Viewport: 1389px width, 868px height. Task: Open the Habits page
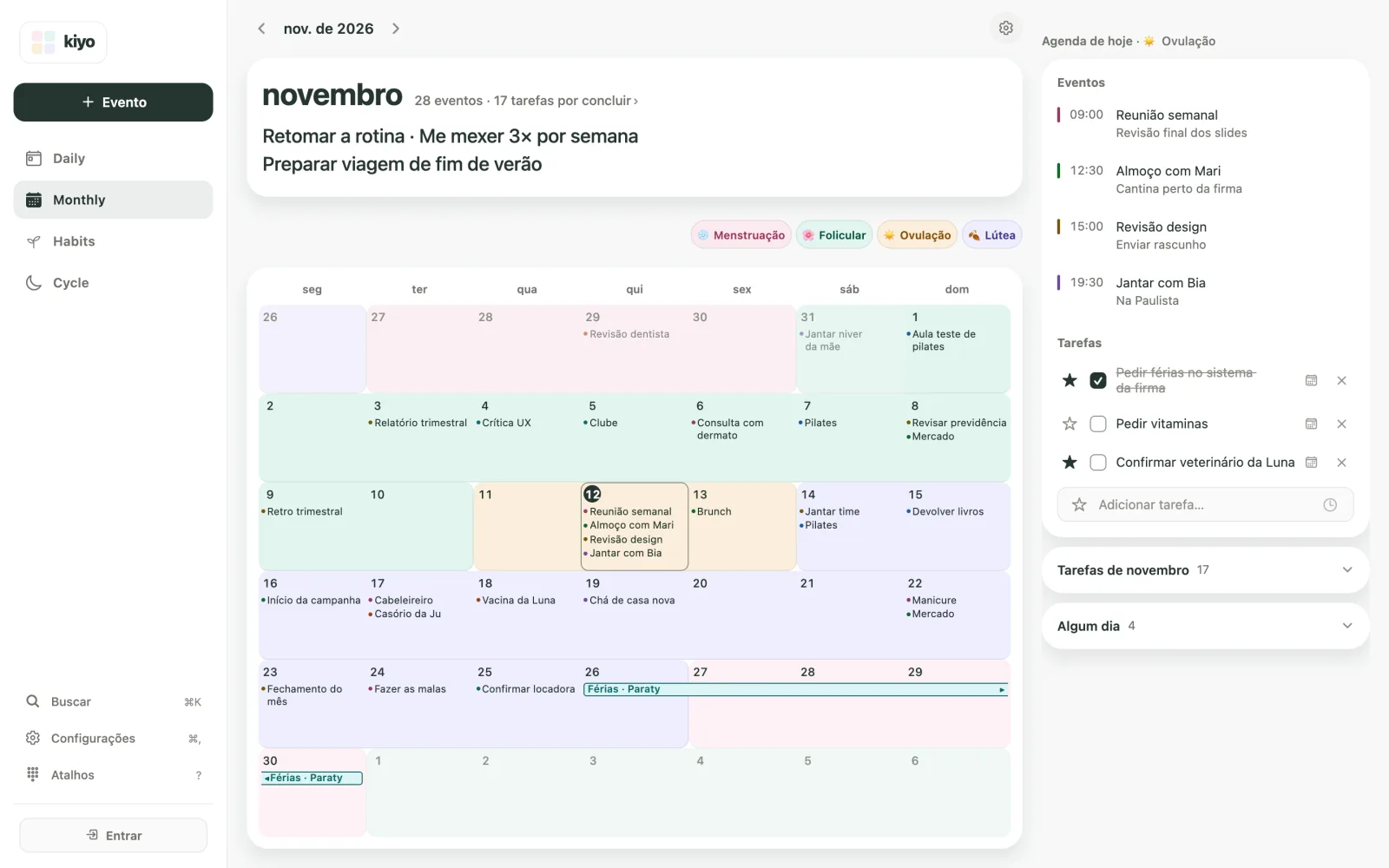pyautogui.click(x=113, y=241)
